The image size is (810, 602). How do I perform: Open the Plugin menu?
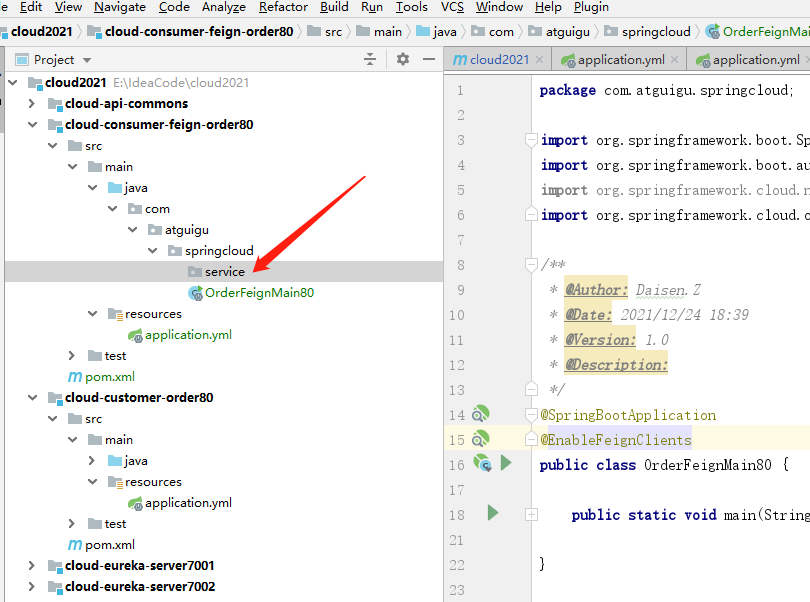tap(591, 7)
